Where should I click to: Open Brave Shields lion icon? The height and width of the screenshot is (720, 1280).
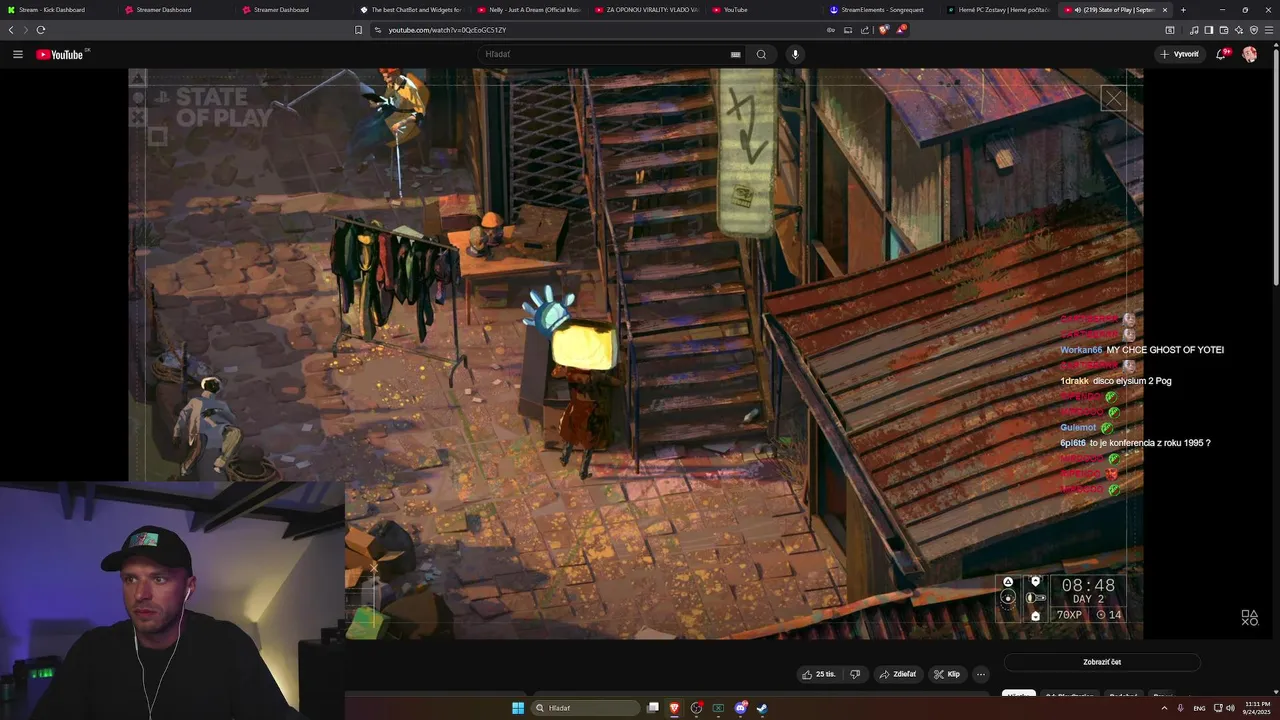(884, 30)
